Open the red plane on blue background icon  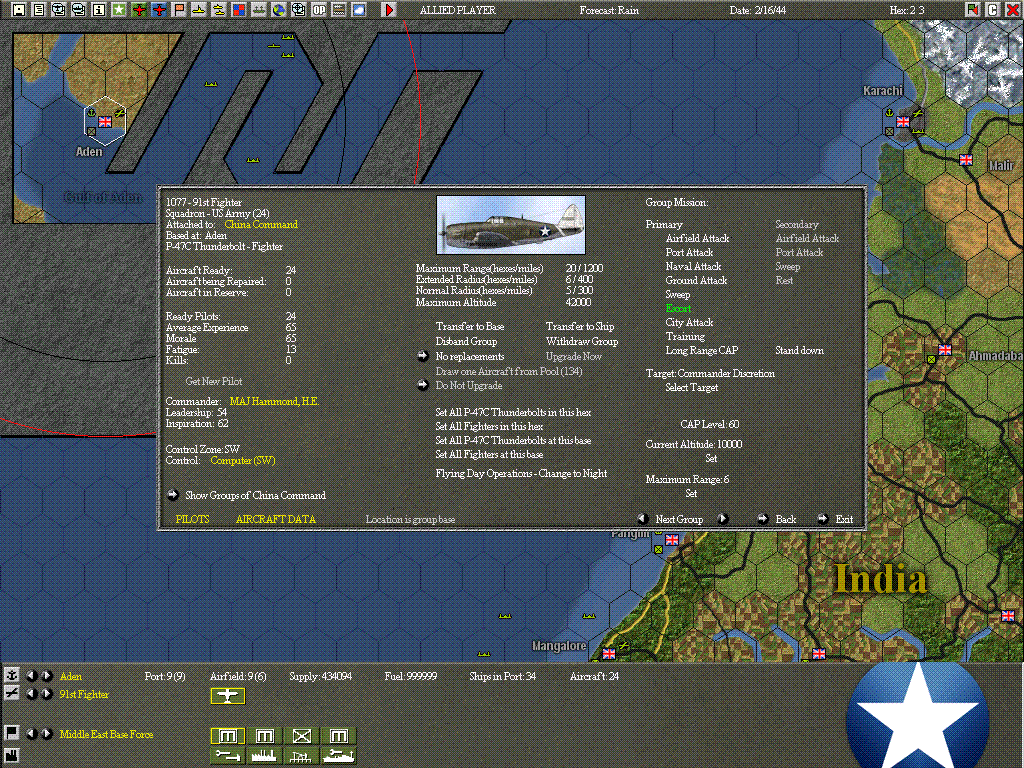click(x=159, y=9)
